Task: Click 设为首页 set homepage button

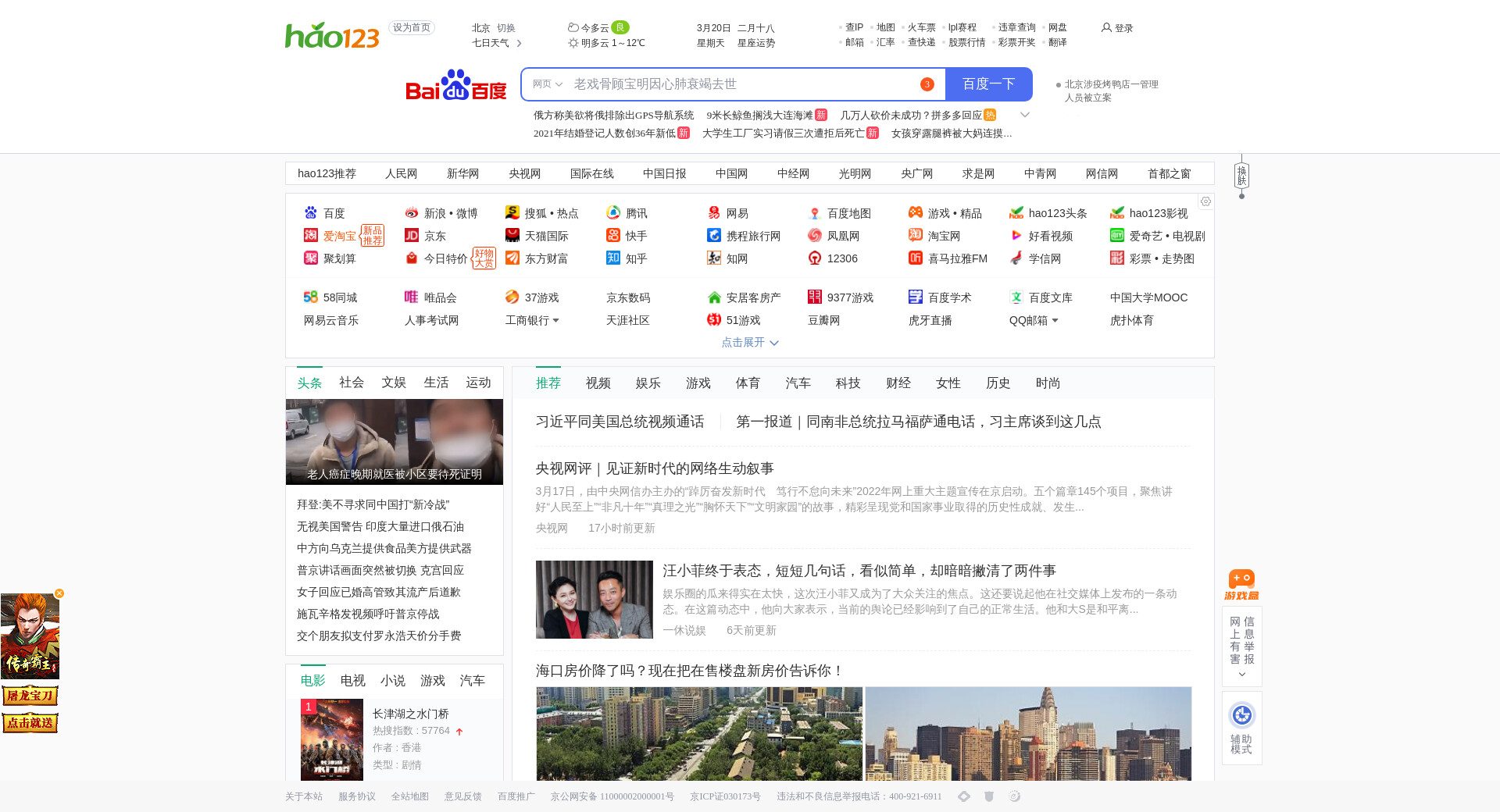Action: [412, 28]
